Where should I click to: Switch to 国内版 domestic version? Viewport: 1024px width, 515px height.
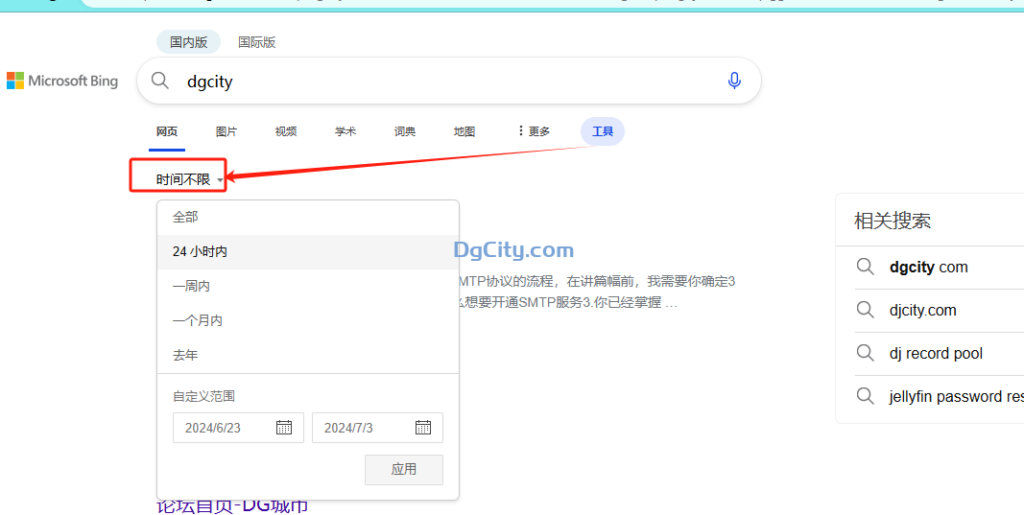[188, 42]
